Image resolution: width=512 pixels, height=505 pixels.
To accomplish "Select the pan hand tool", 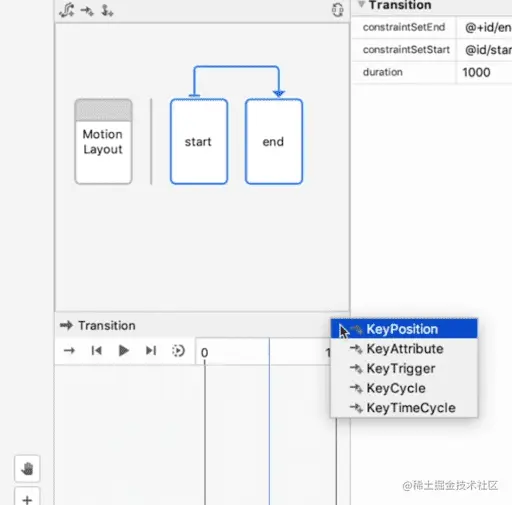I will tap(27, 469).
